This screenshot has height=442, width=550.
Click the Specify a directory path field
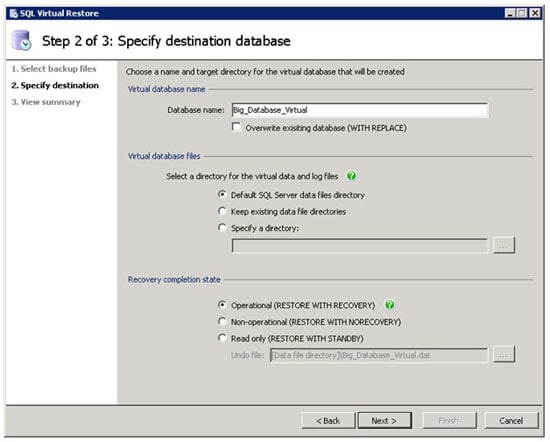click(360, 246)
